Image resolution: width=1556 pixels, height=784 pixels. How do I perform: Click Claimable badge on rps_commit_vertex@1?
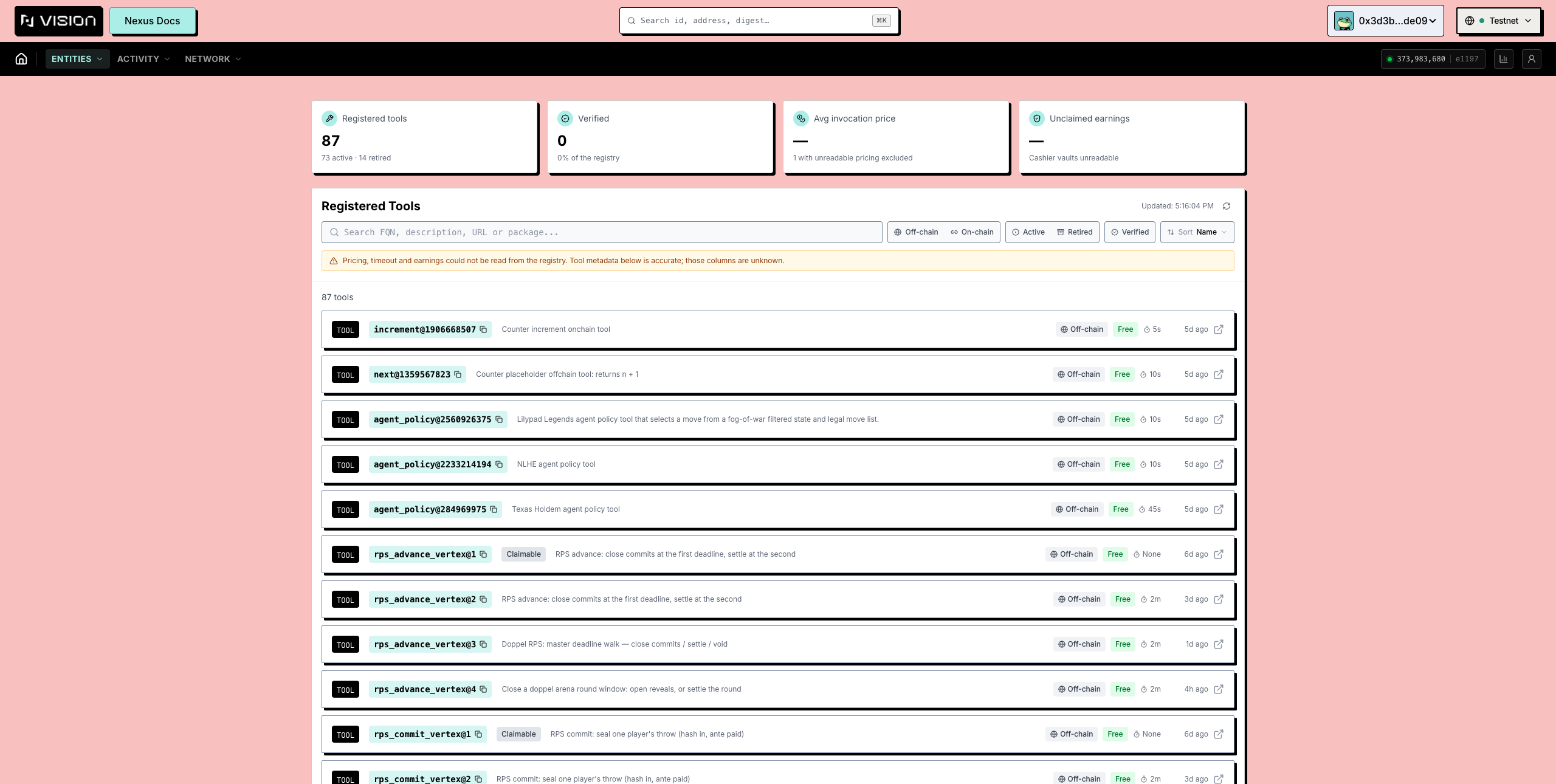pyautogui.click(x=518, y=734)
